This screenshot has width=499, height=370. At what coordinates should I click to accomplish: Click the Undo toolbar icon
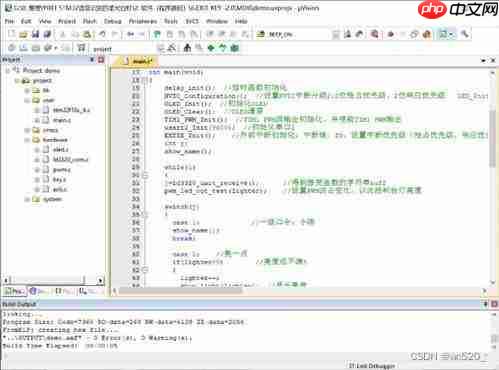[x=102, y=34]
